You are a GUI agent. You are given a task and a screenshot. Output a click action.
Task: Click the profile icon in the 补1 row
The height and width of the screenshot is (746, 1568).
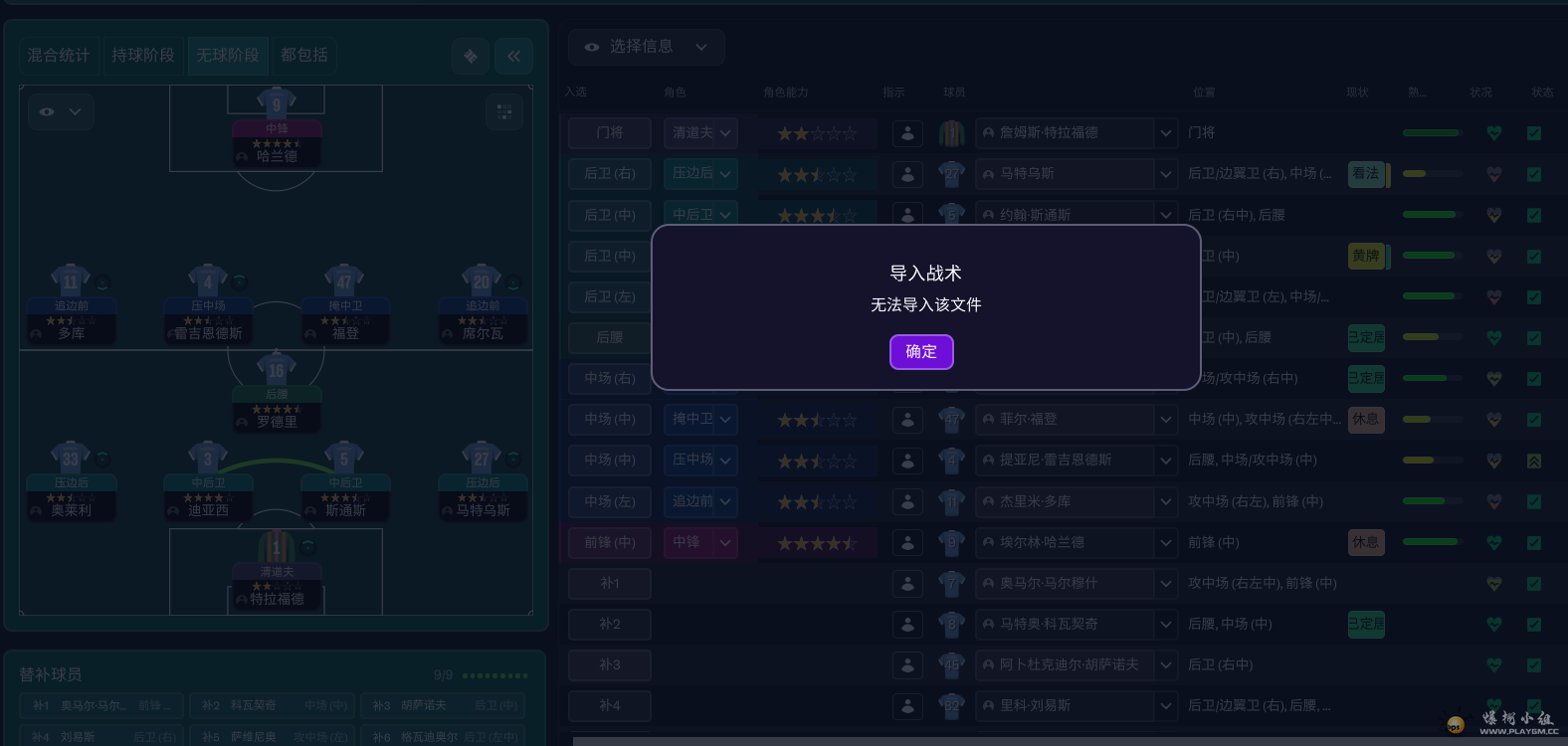(x=907, y=584)
